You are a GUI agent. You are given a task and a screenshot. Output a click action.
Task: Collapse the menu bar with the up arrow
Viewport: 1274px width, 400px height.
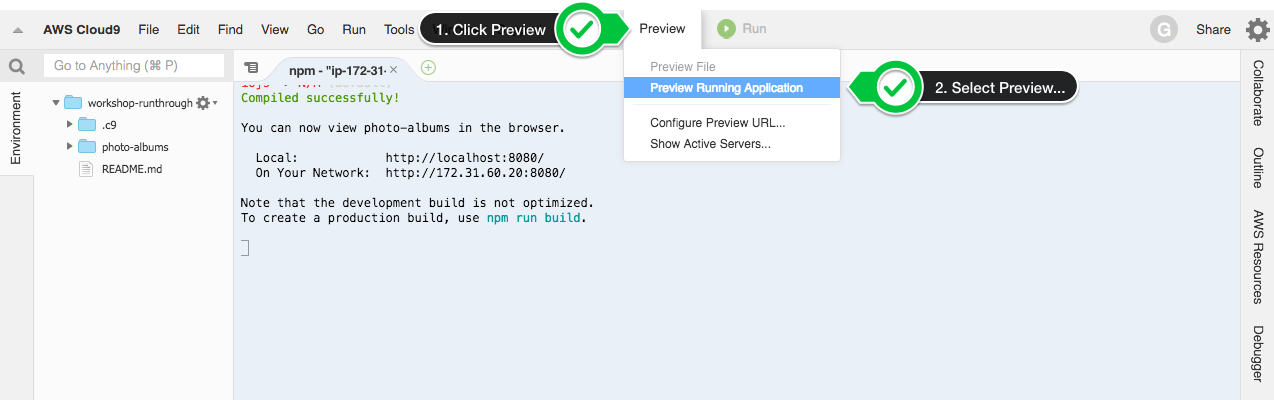point(18,30)
